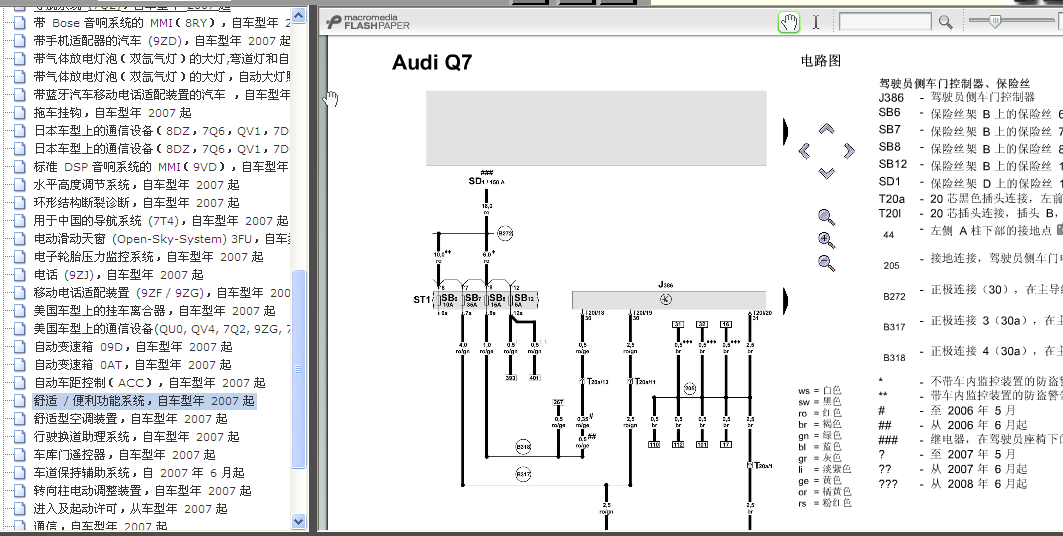The image size is (1063, 536).
Task: Open '电子轮胎压力监控系统' entry
Action: pyautogui.click(x=148, y=257)
